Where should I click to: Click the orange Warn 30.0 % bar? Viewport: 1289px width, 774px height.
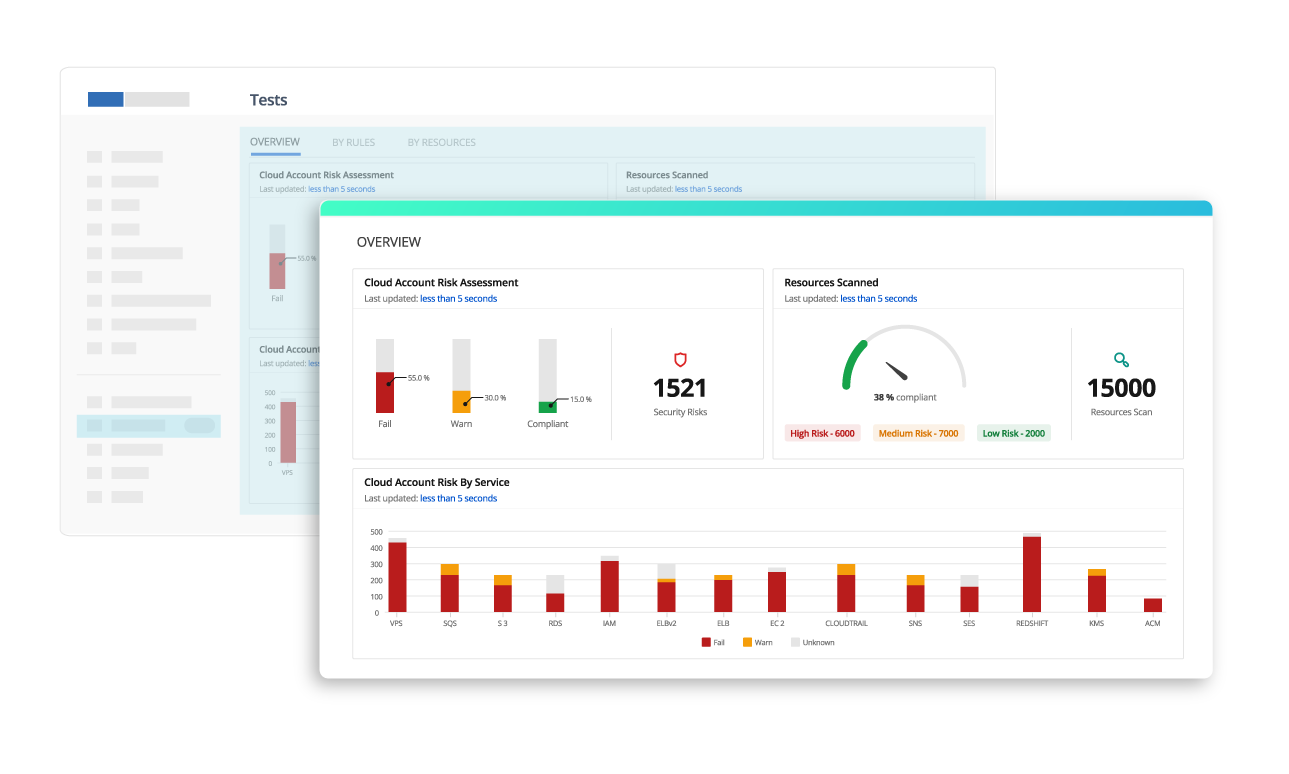(461, 401)
